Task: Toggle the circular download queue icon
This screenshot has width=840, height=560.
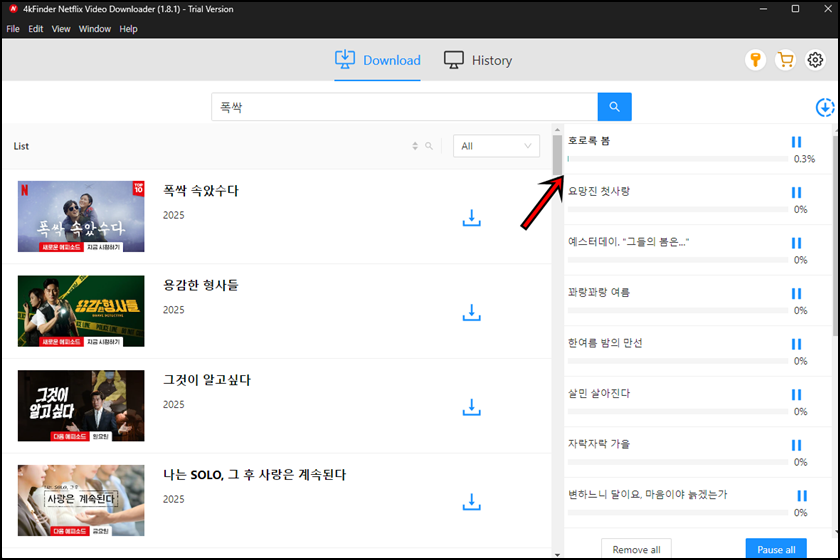Action: pos(825,107)
